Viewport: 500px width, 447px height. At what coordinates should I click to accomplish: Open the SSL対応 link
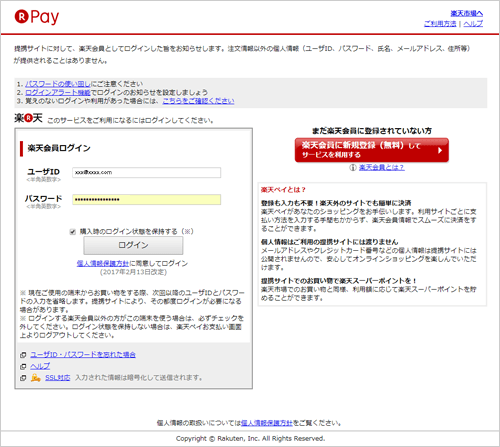point(58,378)
